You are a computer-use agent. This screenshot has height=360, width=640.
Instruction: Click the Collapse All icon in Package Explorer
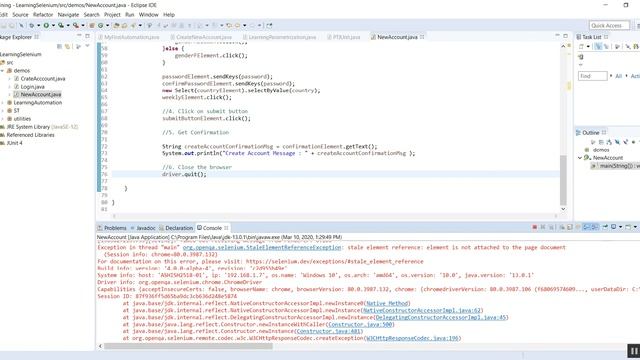tap(59, 46)
